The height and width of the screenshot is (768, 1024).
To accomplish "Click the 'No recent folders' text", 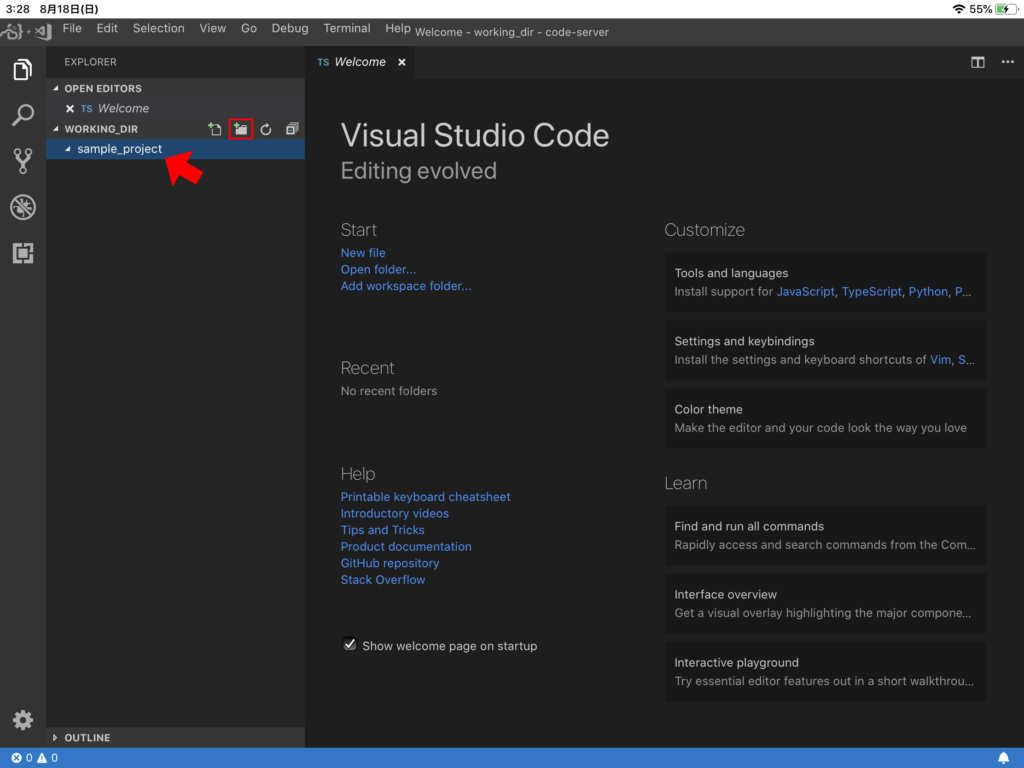I will tap(389, 391).
